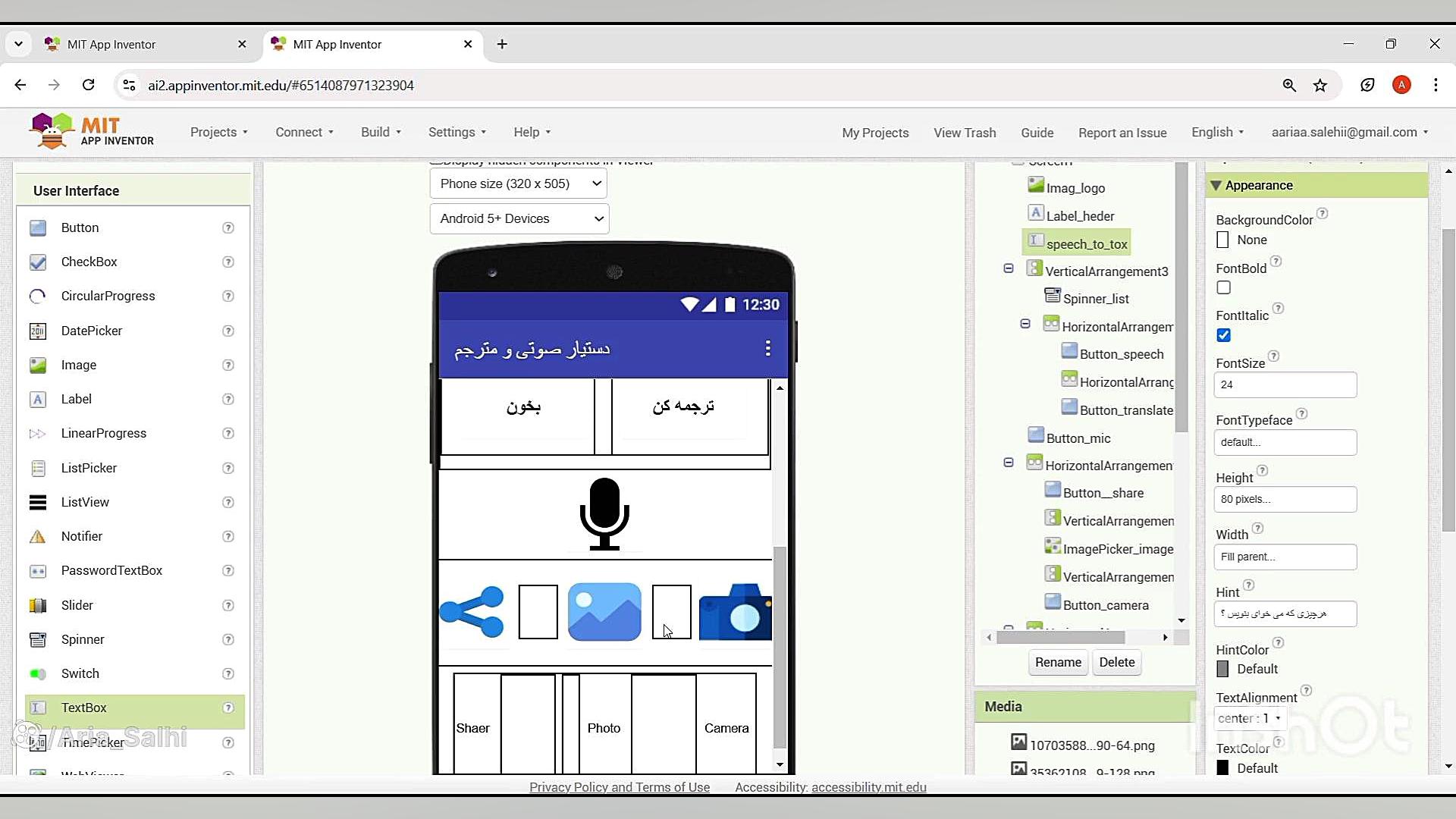Collapse the HorizontalArrangement node above Button__share
The image size is (1456, 819).
[1008, 463]
